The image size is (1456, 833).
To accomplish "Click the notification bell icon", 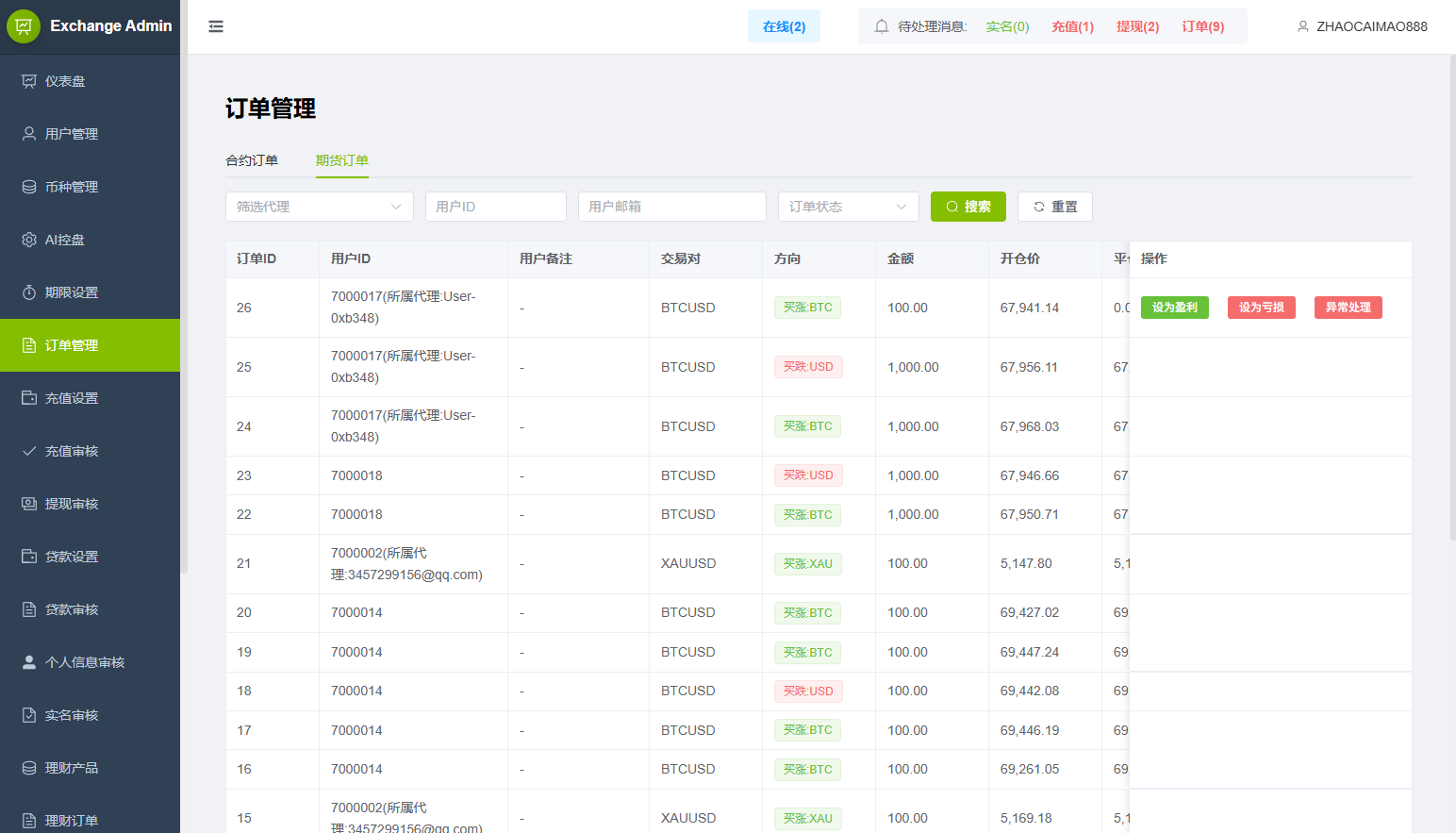I will click(882, 26).
